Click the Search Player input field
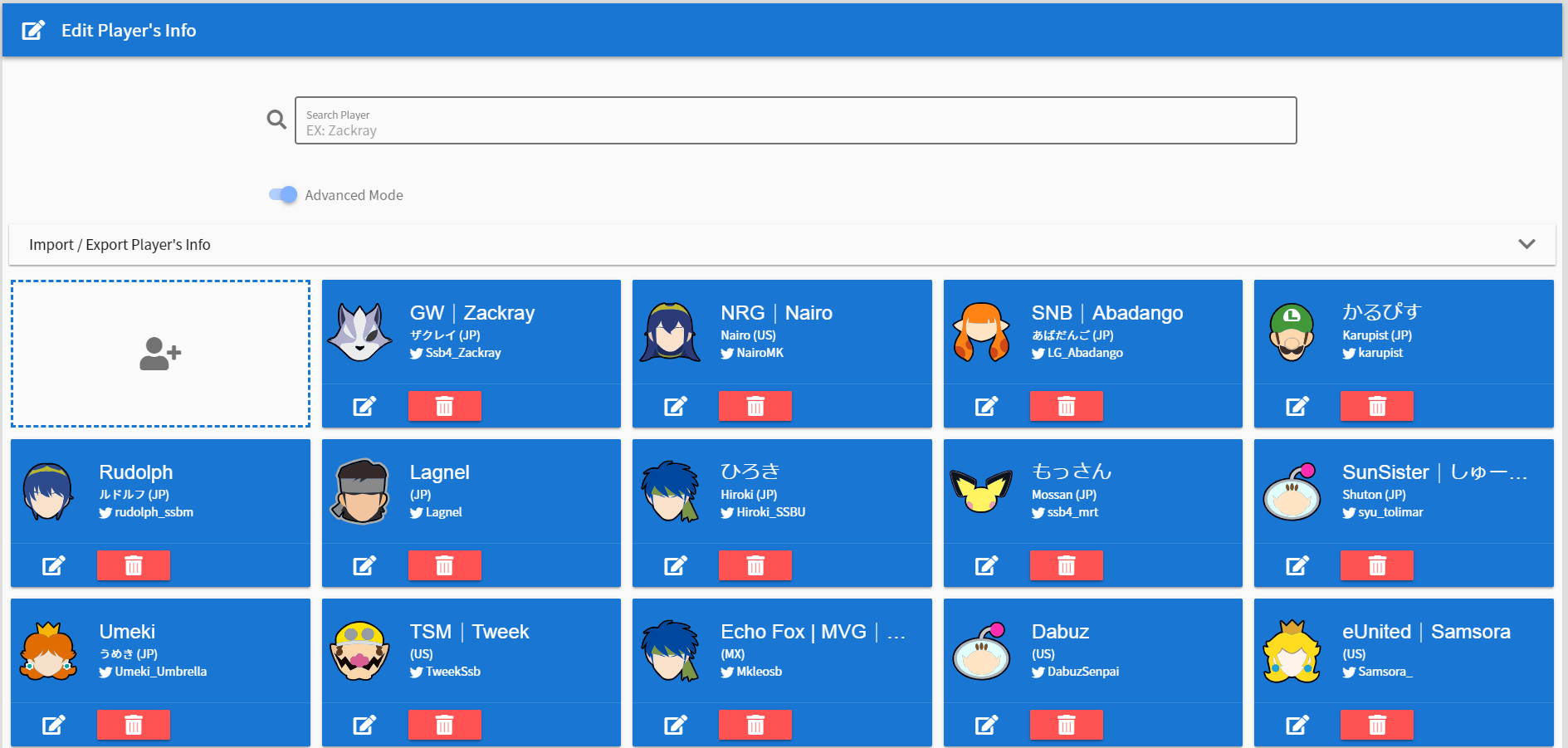 click(x=796, y=120)
